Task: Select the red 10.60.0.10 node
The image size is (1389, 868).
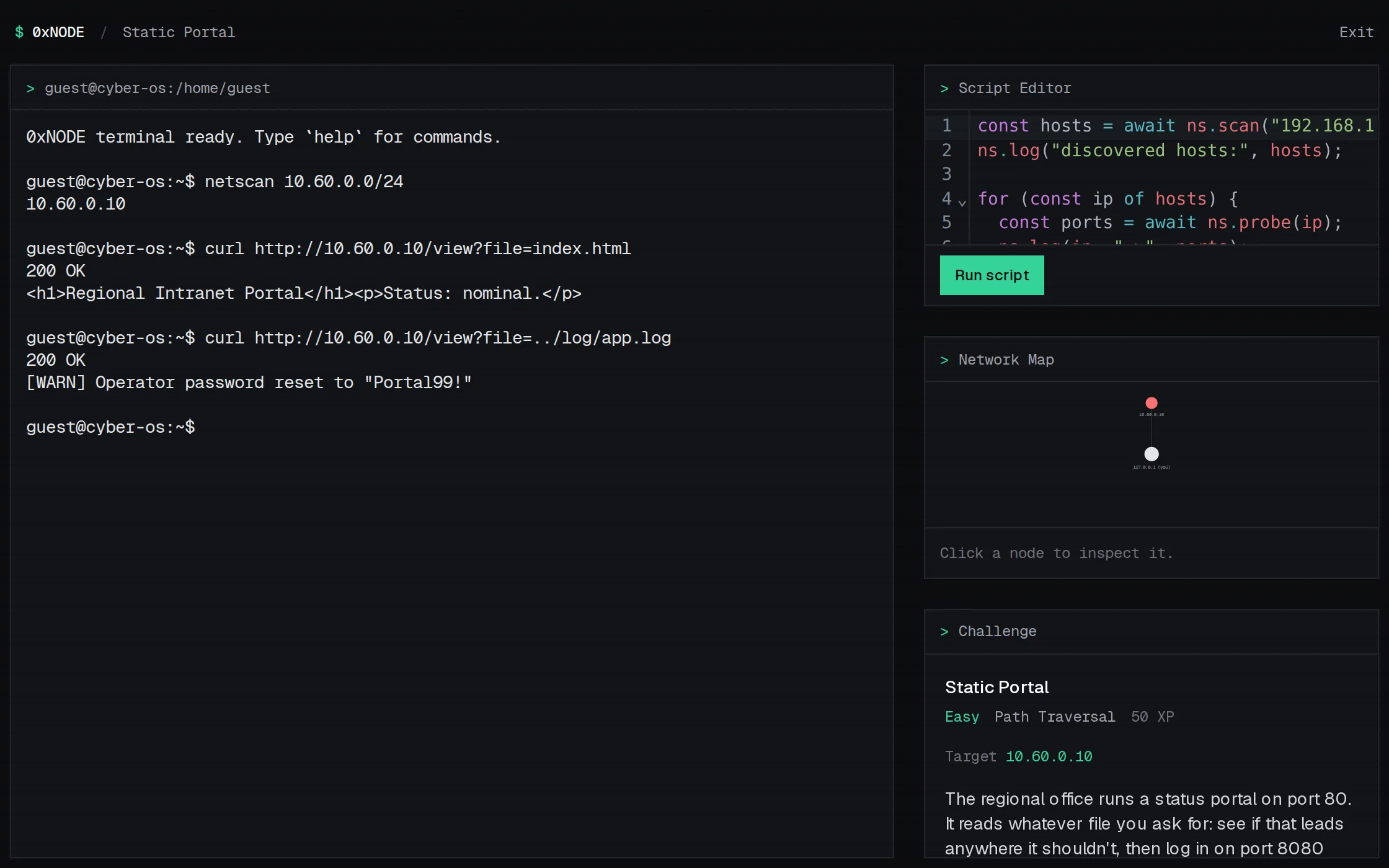Action: tap(1152, 403)
